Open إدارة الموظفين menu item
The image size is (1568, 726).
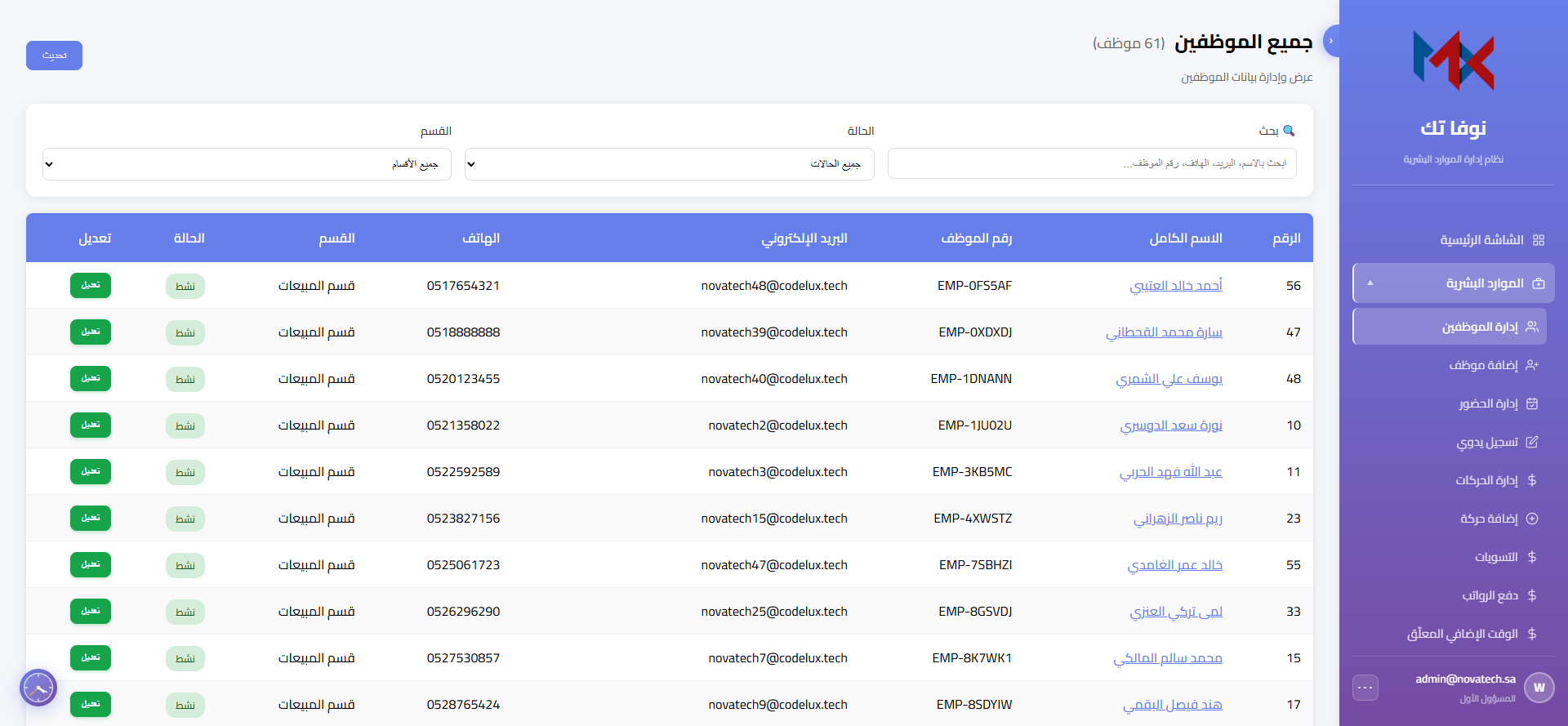point(1450,327)
